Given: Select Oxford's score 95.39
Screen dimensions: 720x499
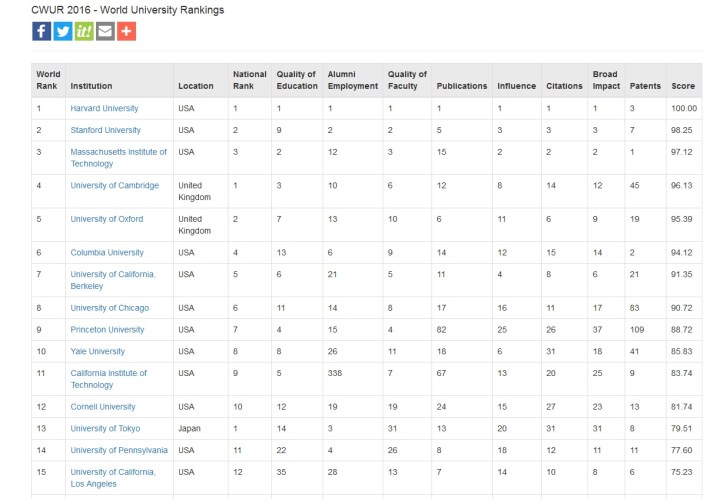Looking at the screenshot, I should coord(681,219).
